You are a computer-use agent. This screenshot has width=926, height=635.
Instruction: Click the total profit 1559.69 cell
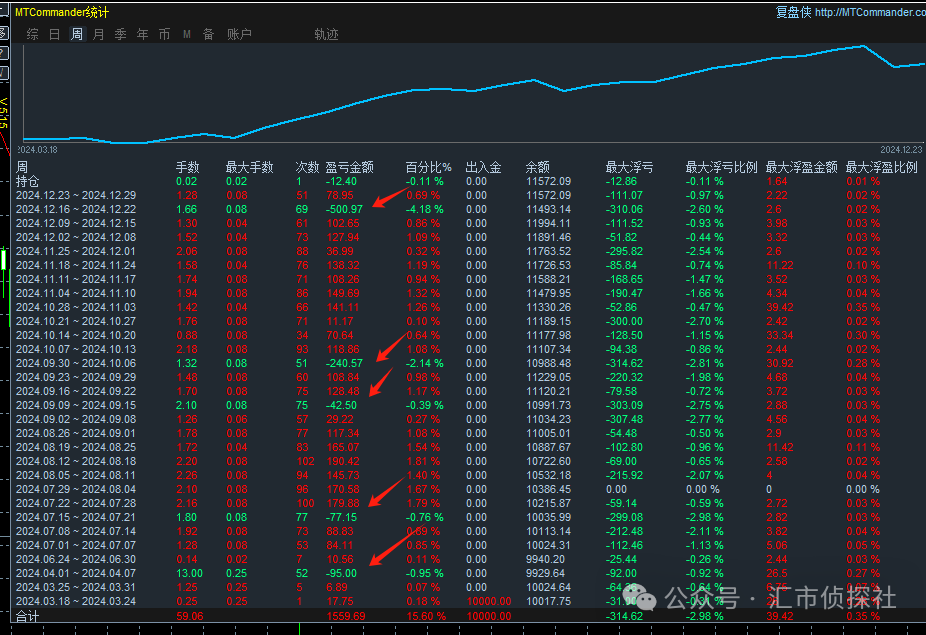[x=346, y=616]
